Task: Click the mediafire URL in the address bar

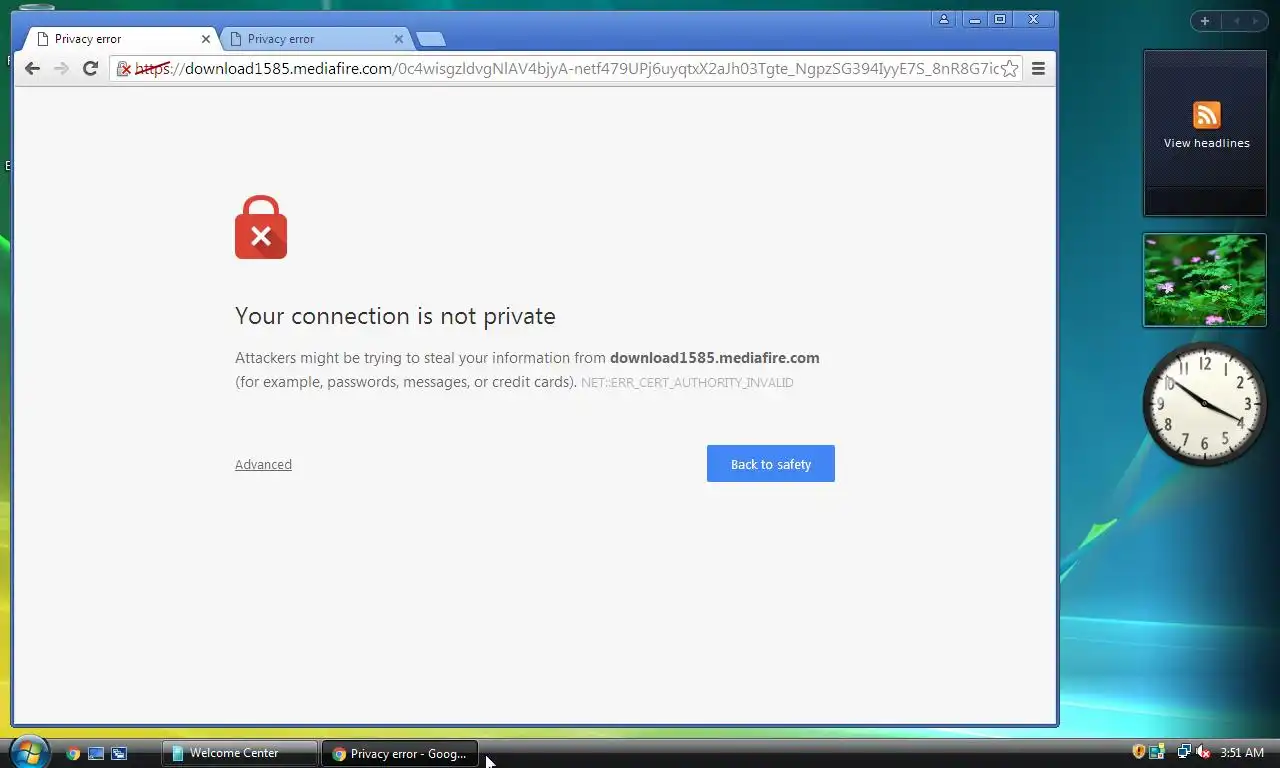Action: pyautogui.click(x=568, y=69)
